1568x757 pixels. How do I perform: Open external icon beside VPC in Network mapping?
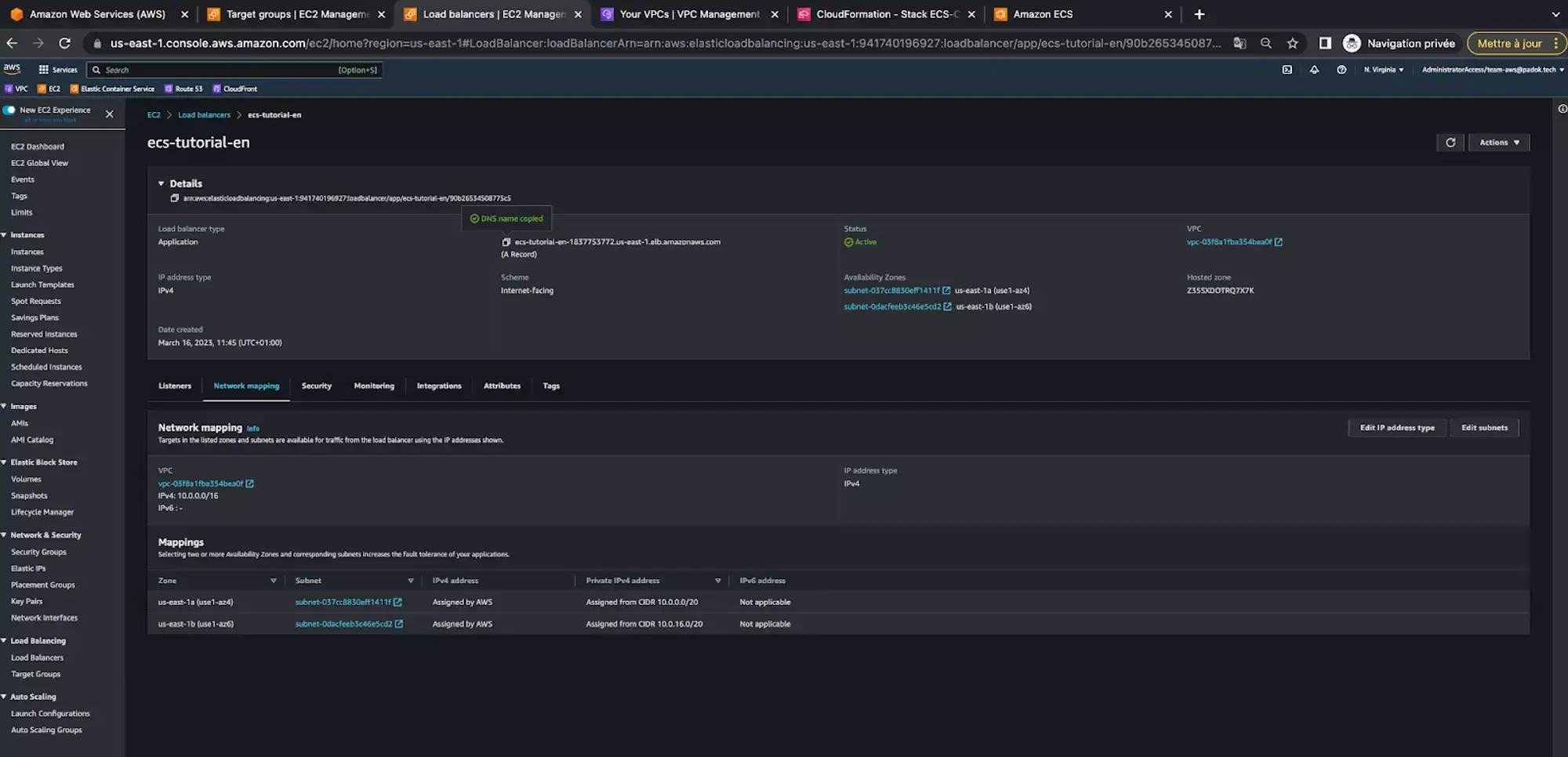click(x=249, y=484)
